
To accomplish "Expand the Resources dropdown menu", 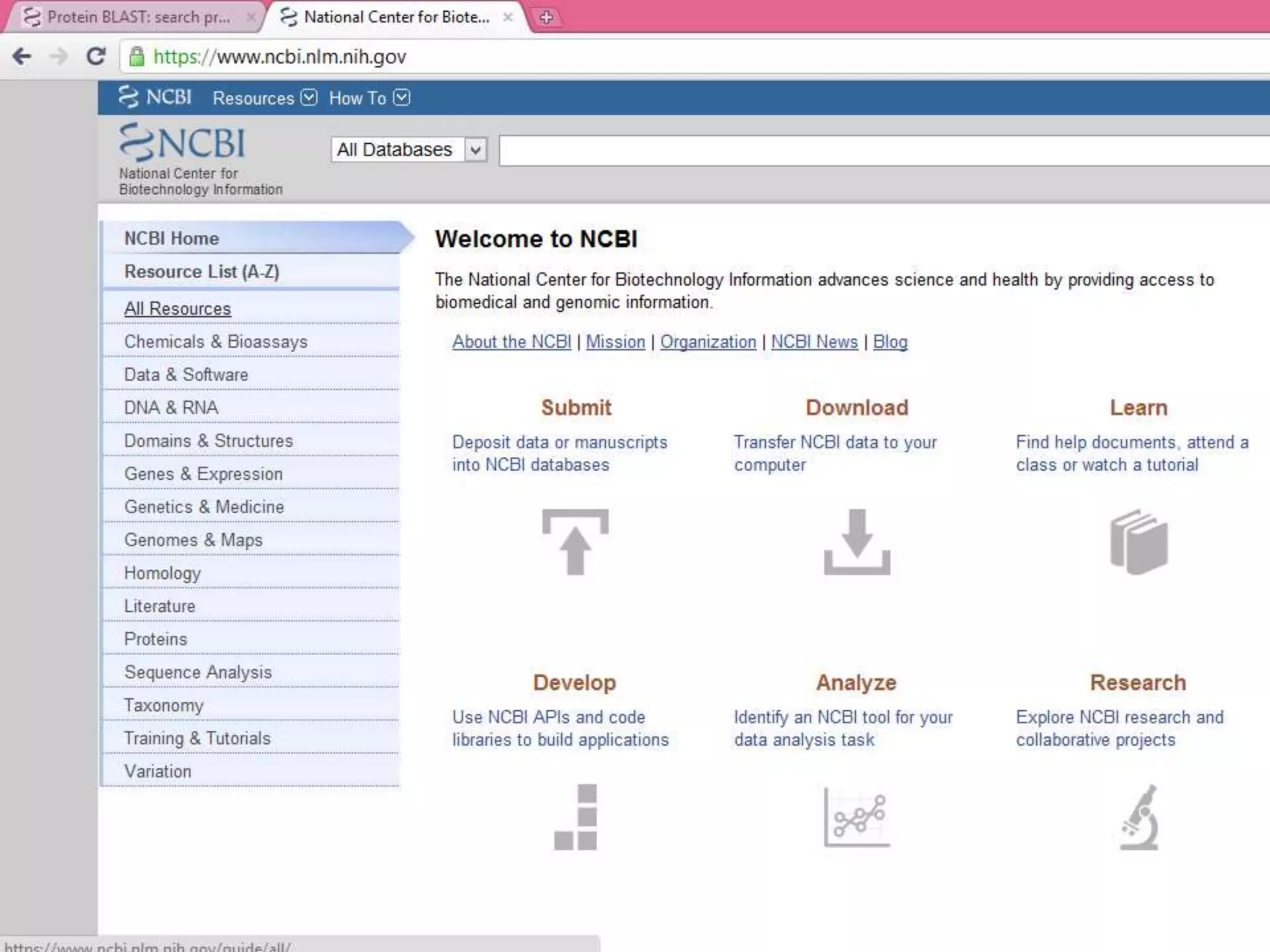I will (x=264, y=98).
